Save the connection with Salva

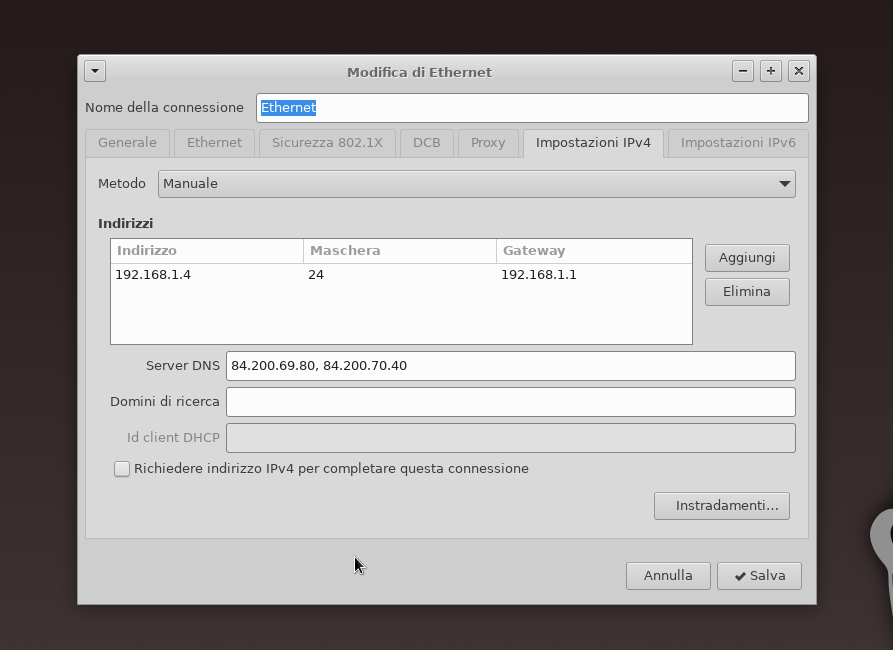click(759, 576)
